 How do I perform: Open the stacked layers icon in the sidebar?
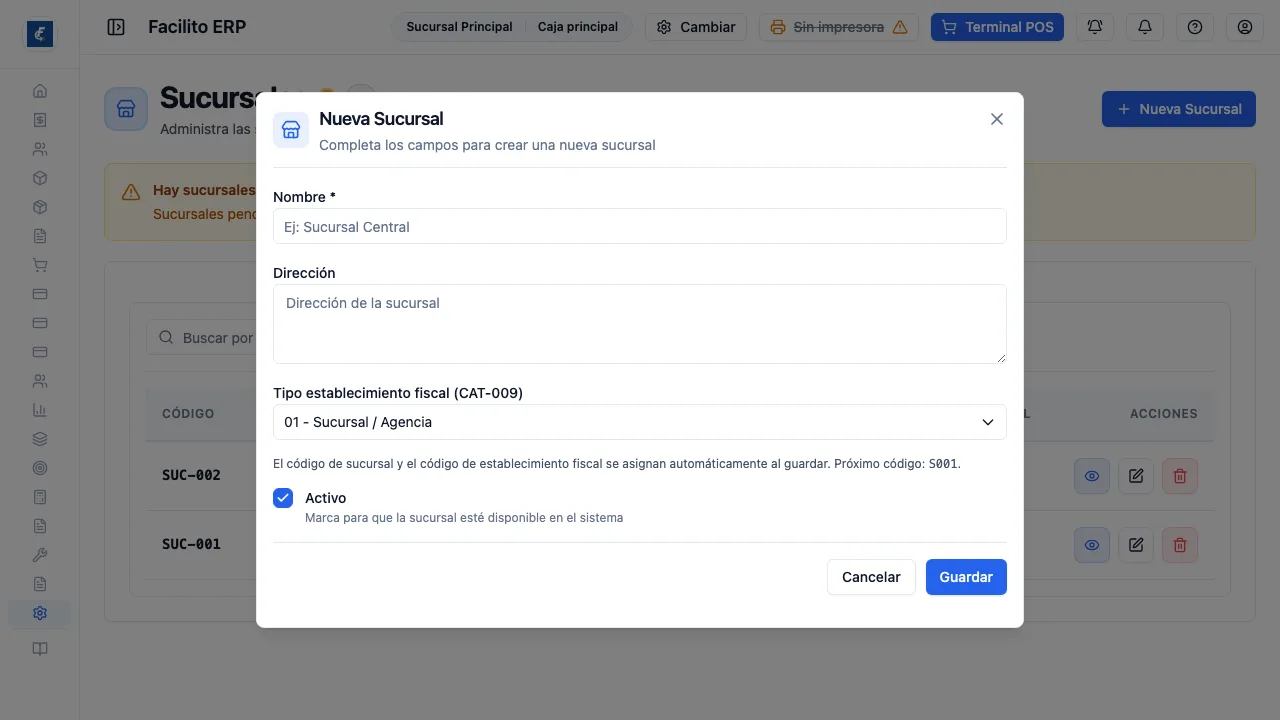pos(40,439)
